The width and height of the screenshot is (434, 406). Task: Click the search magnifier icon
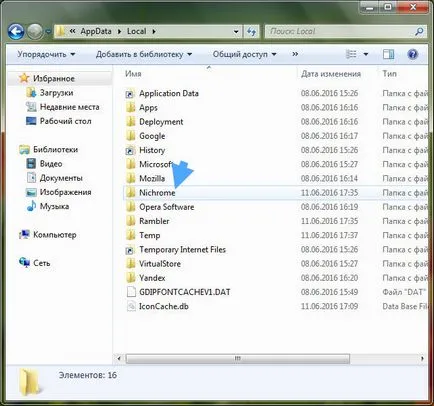[419, 32]
